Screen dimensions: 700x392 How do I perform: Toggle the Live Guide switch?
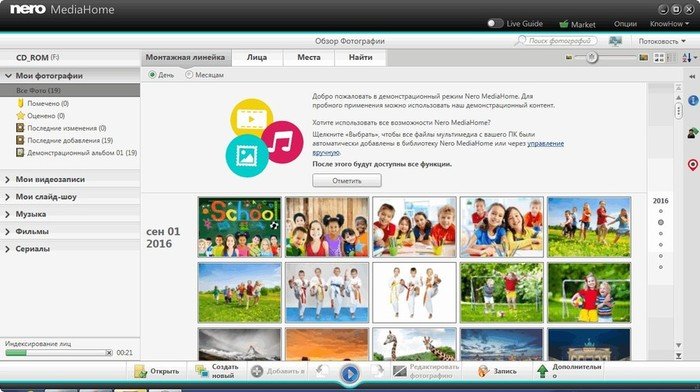495,23
